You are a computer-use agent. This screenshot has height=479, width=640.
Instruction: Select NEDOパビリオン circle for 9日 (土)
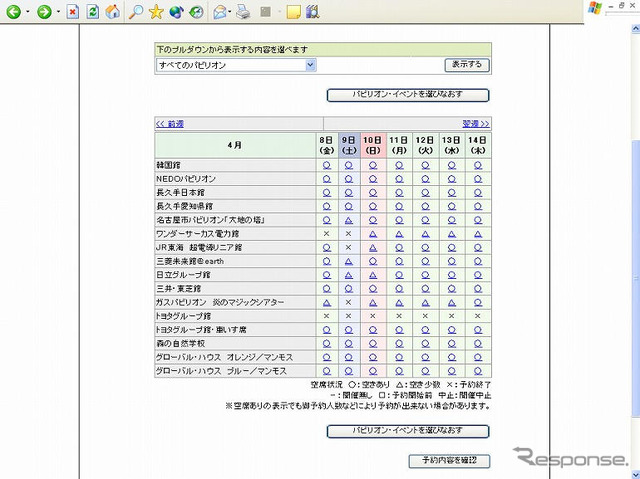coord(349,179)
